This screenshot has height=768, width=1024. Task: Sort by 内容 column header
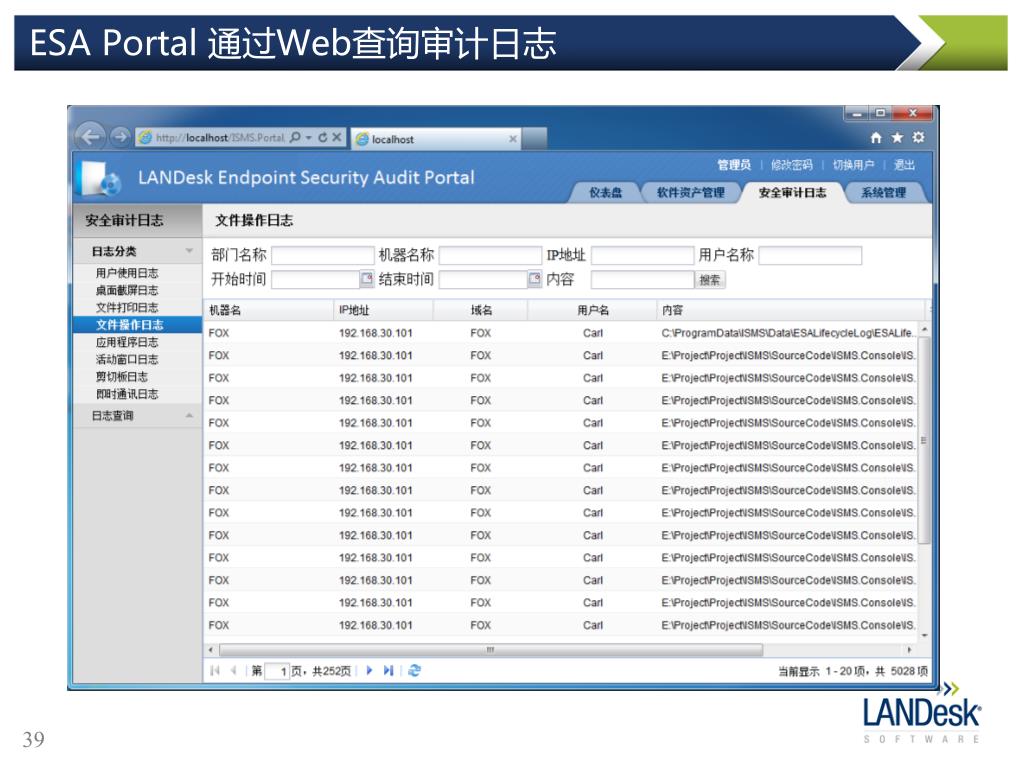[x=792, y=310]
